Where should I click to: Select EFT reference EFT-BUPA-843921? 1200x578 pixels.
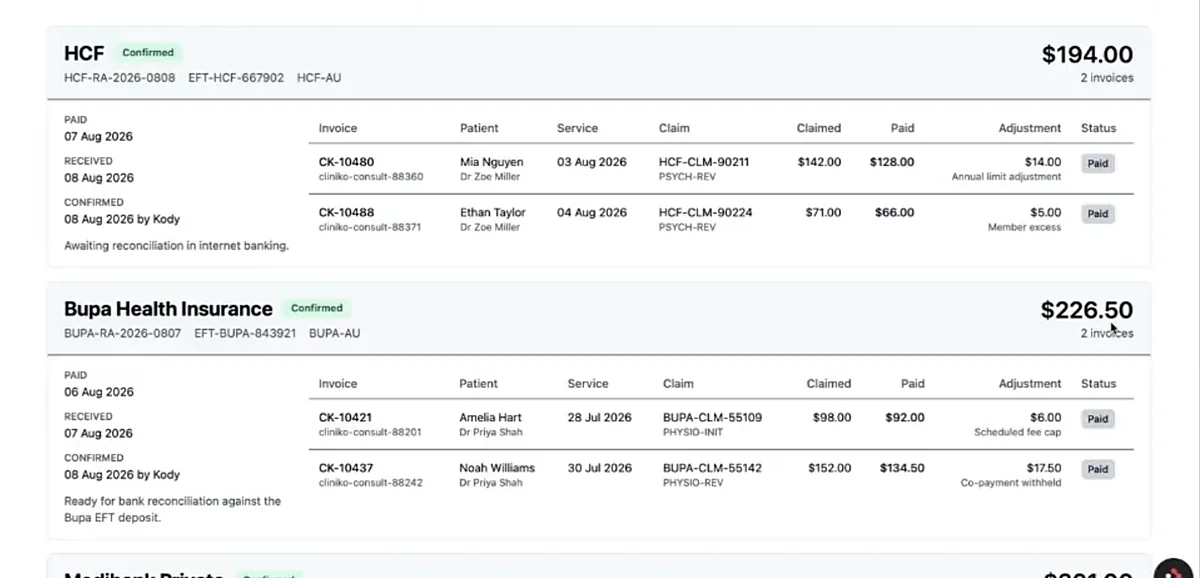(x=245, y=333)
